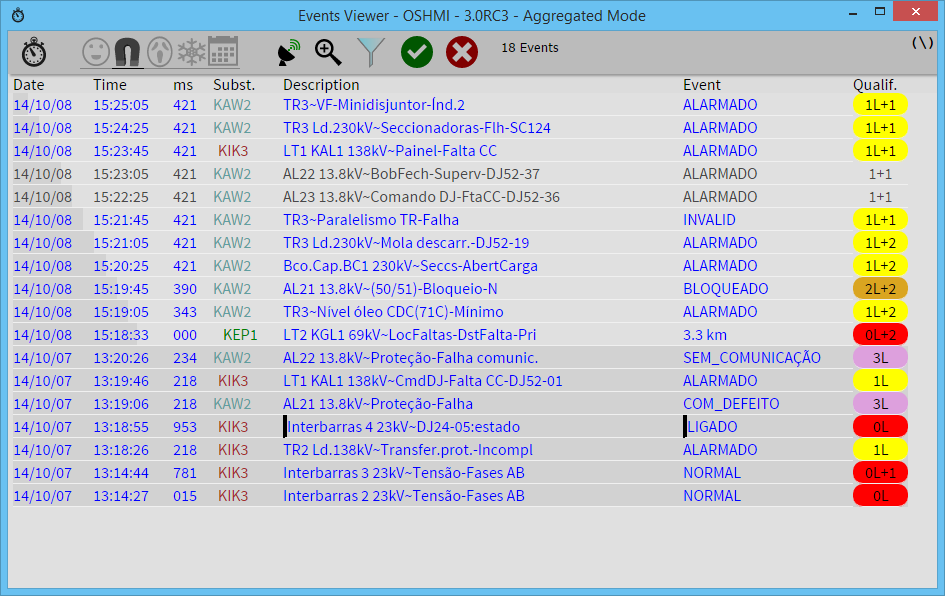Screen dimensions: 945x596
Task: Click the Qualif. column header
Action: tap(874, 85)
